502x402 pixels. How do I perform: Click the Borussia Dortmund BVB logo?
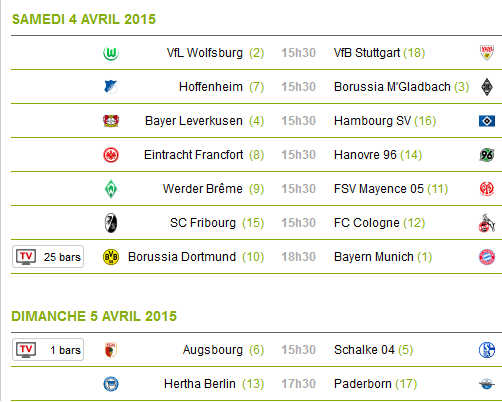pyautogui.click(x=111, y=257)
